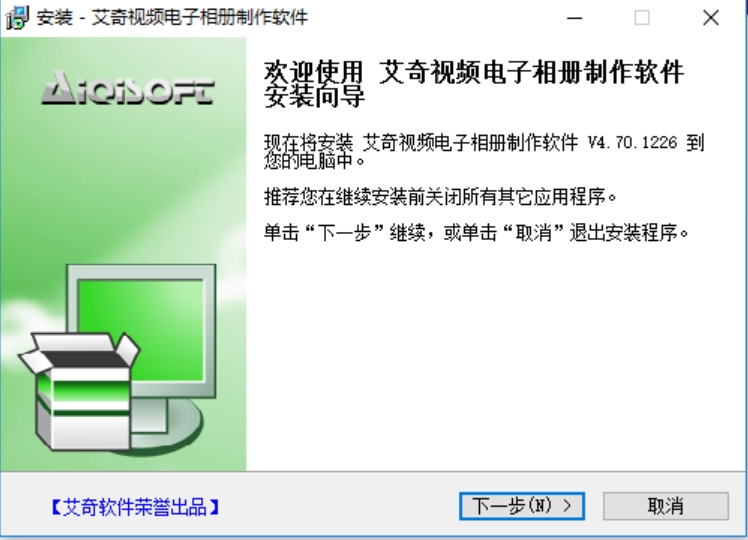Click the green side banner background

pos(123,191)
